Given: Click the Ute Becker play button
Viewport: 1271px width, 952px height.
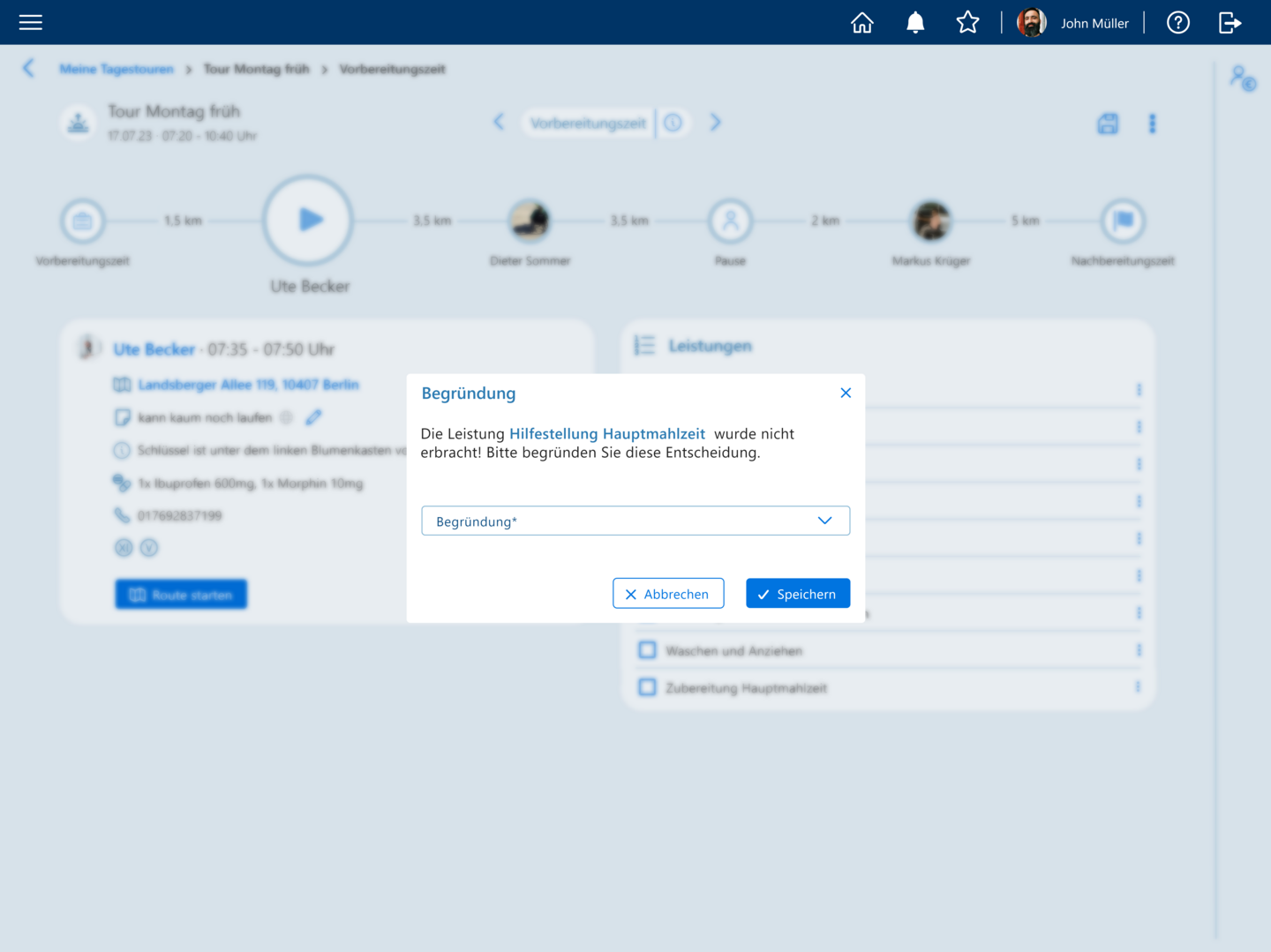Looking at the screenshot, I should click(x=308, y=220).
